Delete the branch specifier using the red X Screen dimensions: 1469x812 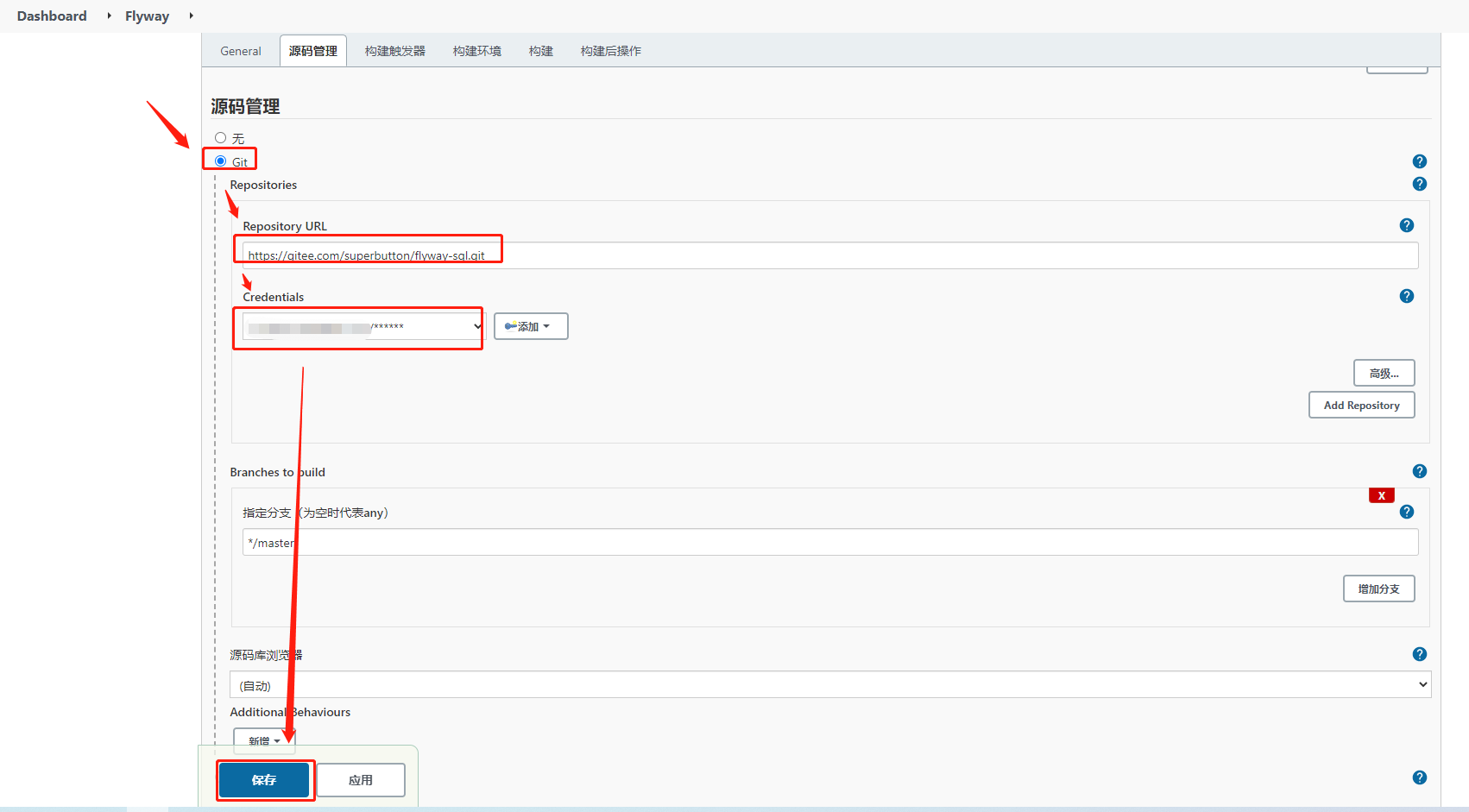[1381, 495]
